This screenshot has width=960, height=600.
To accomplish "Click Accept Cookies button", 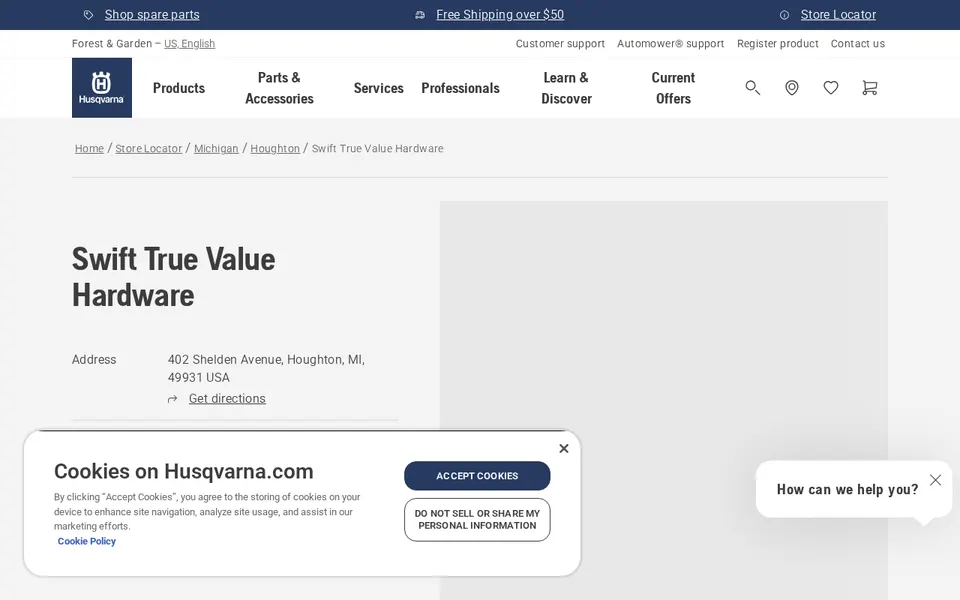I will click(477, 476).
